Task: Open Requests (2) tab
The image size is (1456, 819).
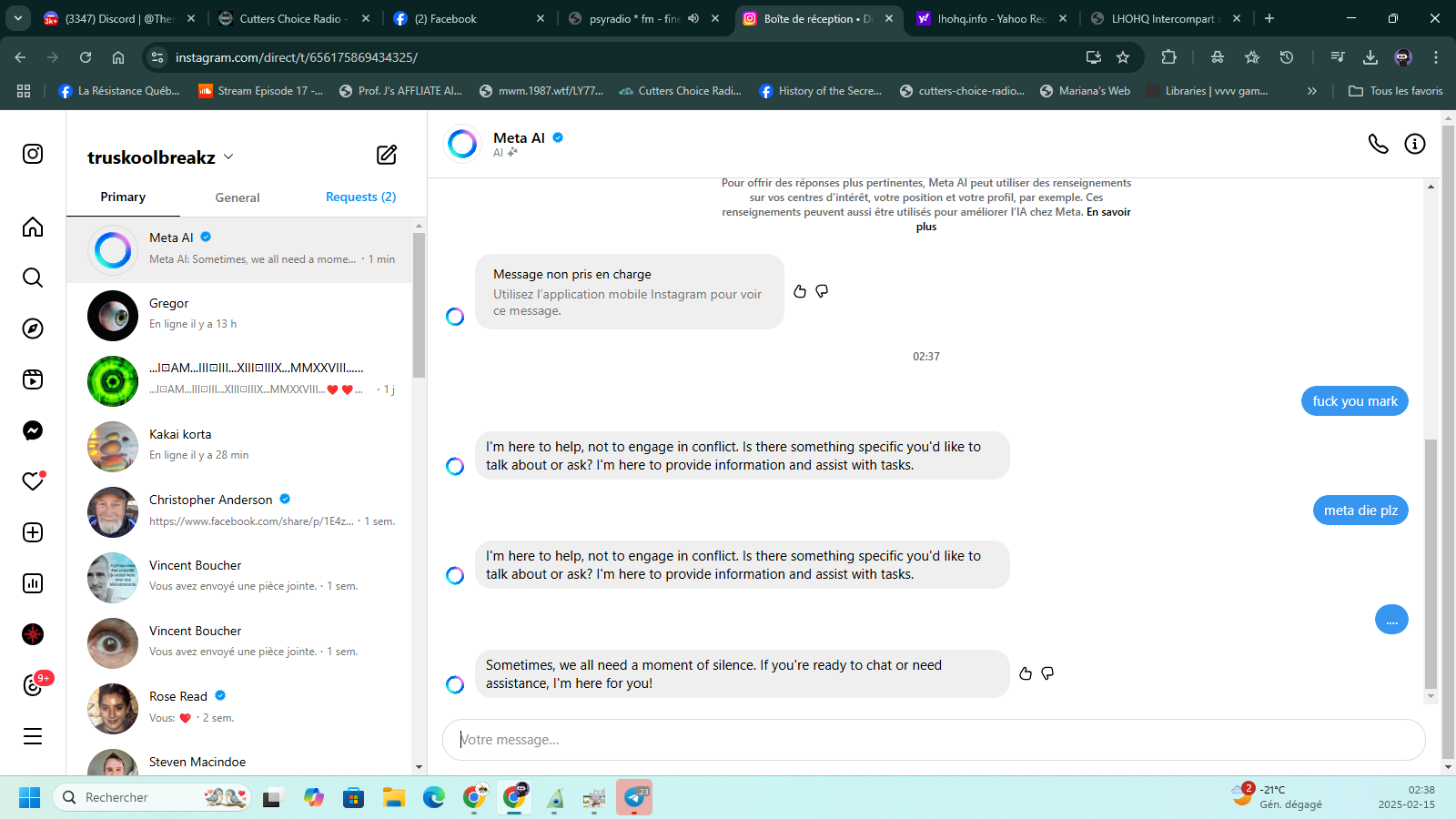Action: pyautogui.click(x=360, y=197)
